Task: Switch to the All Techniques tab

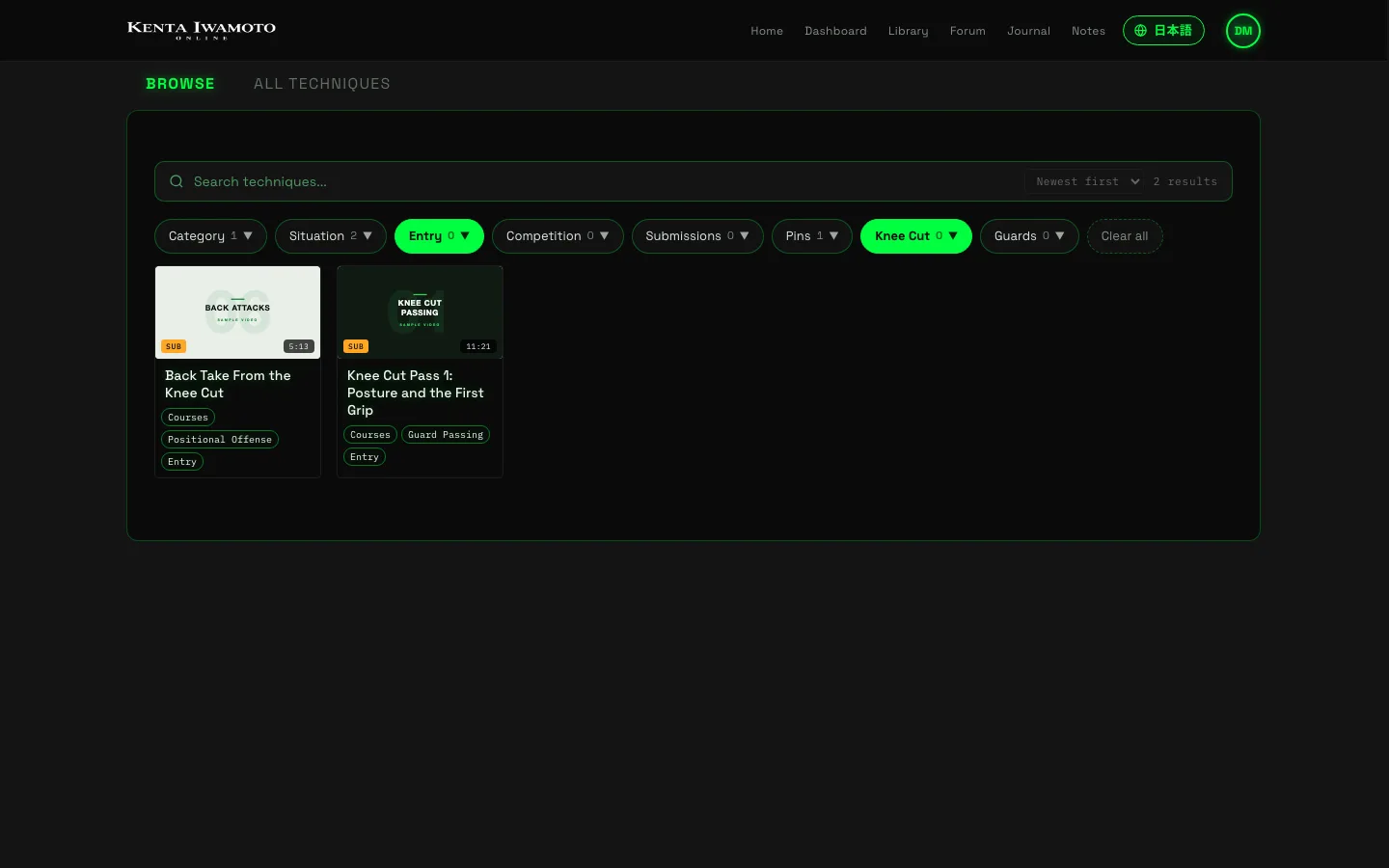Action: click(x=322, y=84)
